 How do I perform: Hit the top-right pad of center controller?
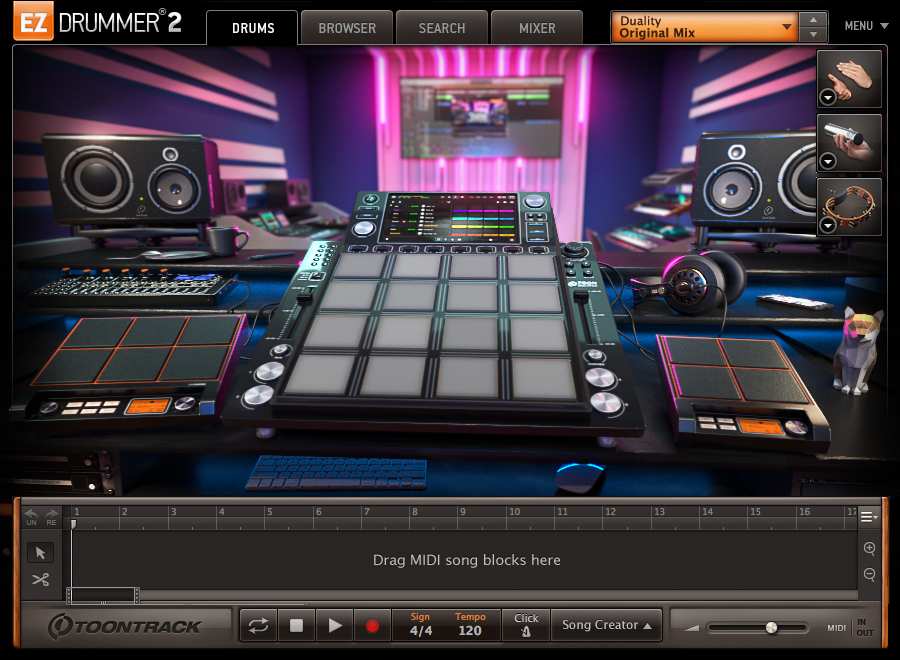click(532, 267)
